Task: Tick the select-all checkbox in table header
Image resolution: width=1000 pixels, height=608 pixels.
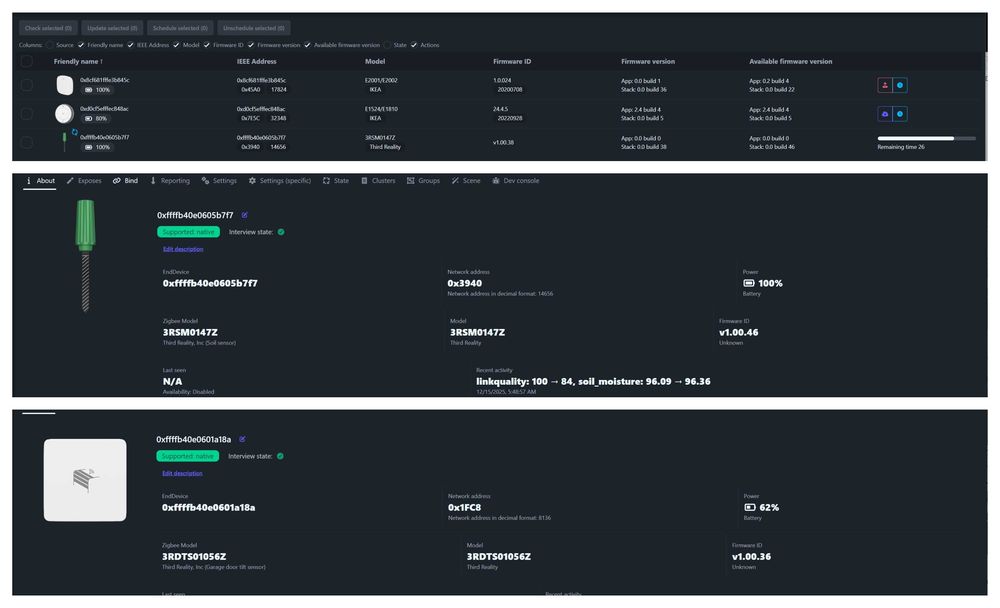Action: click(27, 61)
